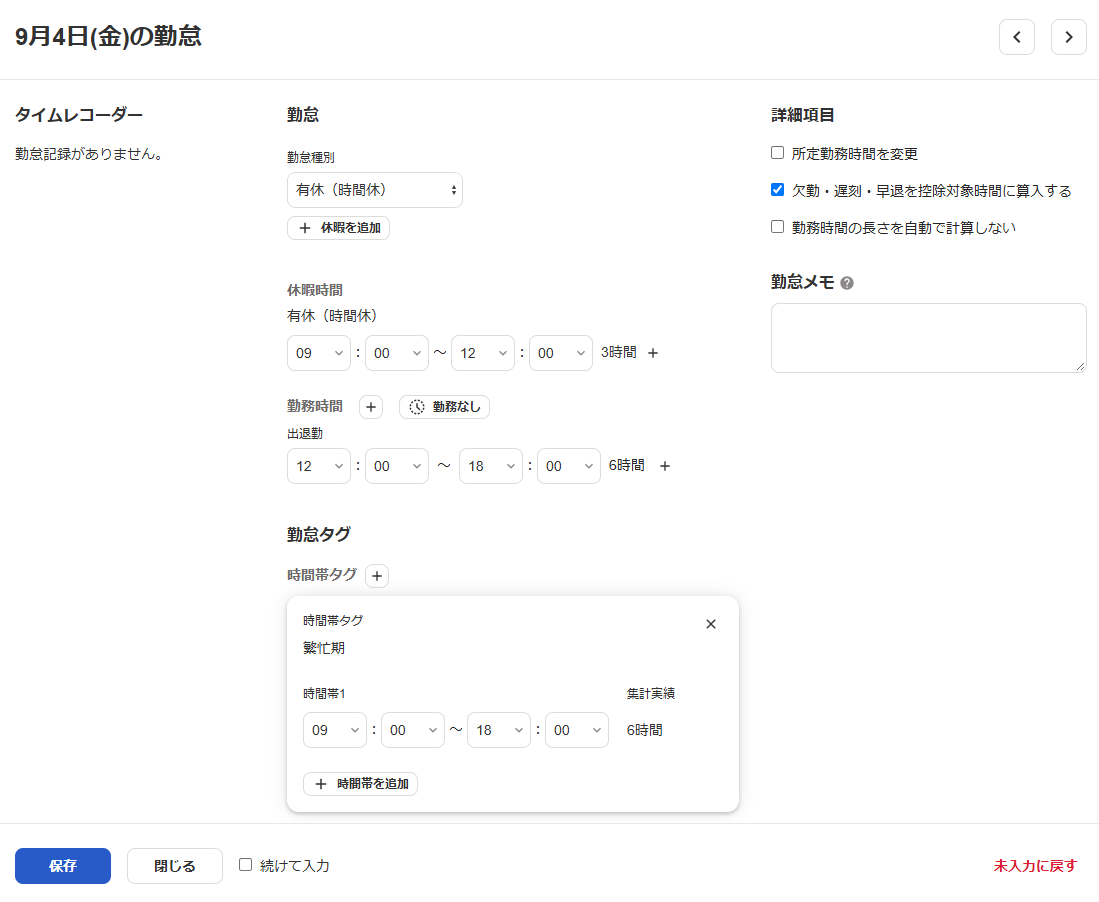Image resolution: width=1099 pixels, height=902 pixels.
Task: Click the 休暇を追加 button
Action: pos(339,228)
